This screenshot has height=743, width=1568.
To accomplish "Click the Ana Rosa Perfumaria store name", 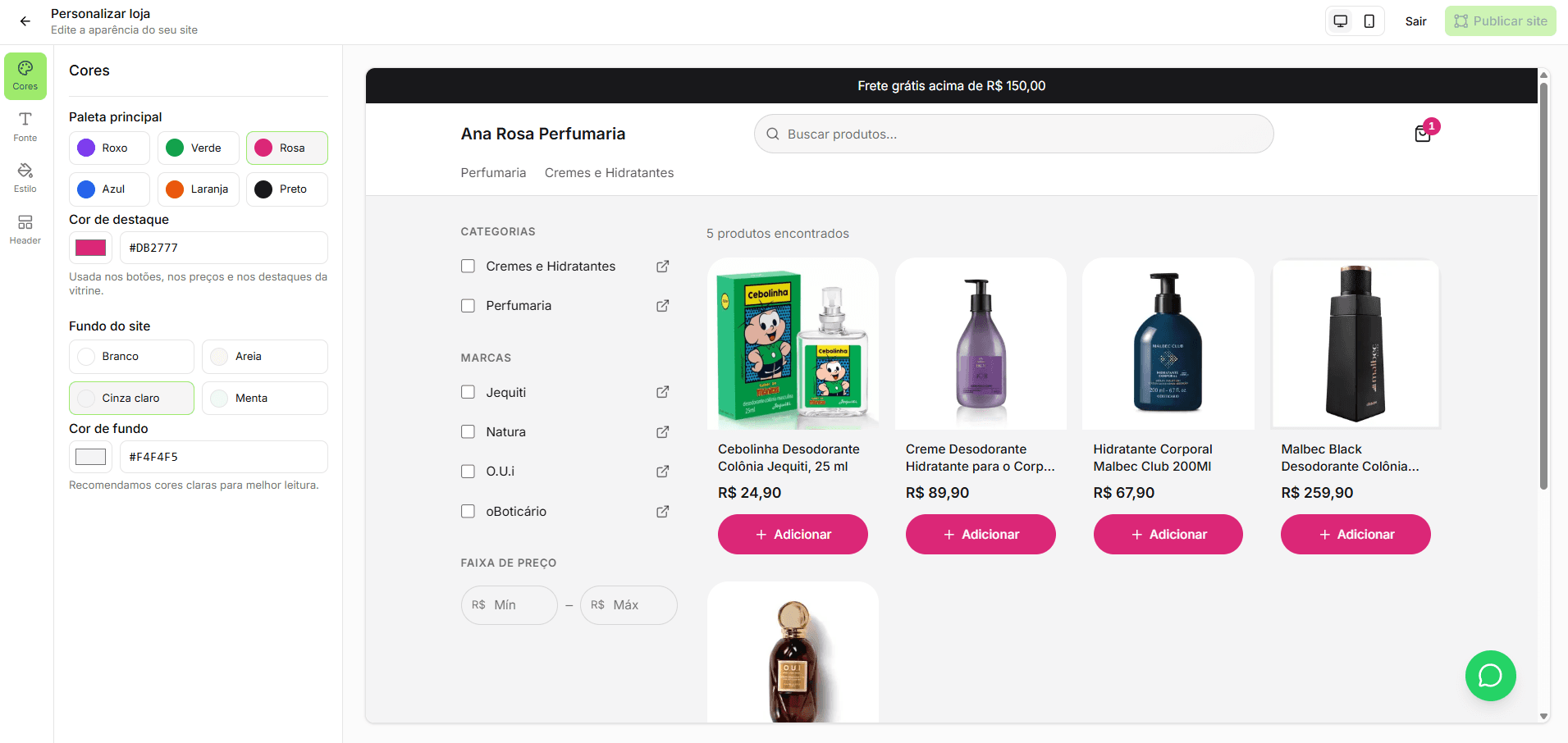I will (543, 134).
